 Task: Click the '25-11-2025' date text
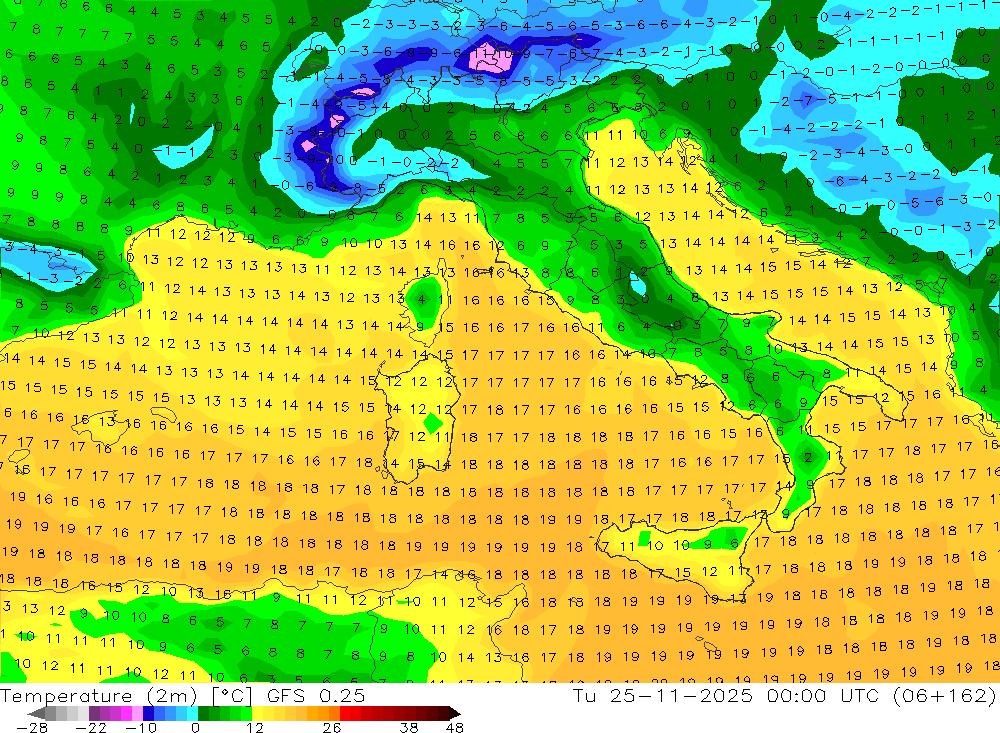[x=681, y=695]
